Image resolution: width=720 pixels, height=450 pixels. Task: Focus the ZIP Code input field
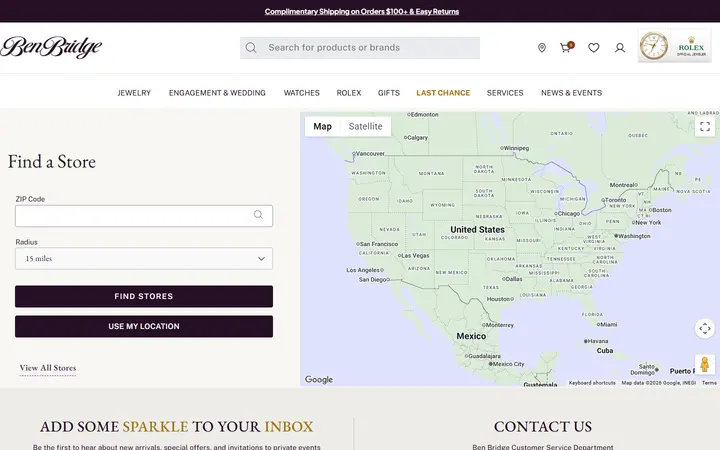[144, 216]
